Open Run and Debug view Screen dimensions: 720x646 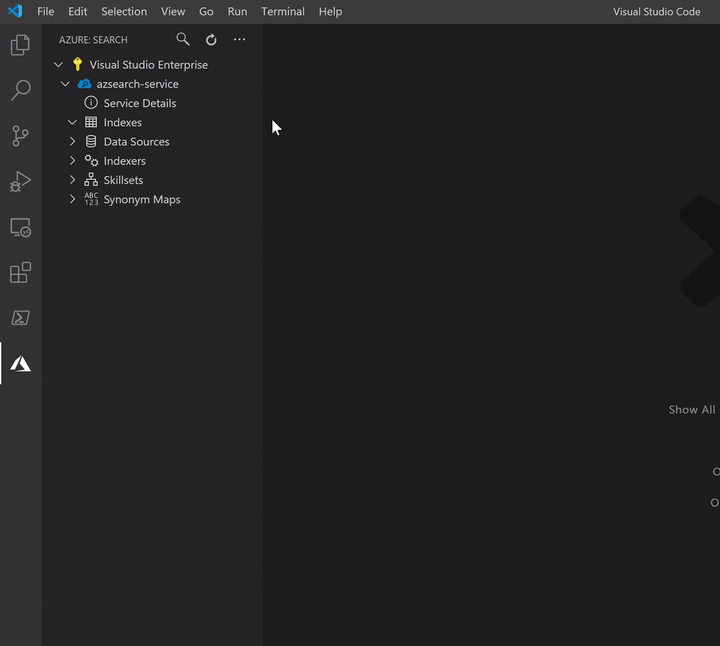pyautogui.click(x=20, y=181)
